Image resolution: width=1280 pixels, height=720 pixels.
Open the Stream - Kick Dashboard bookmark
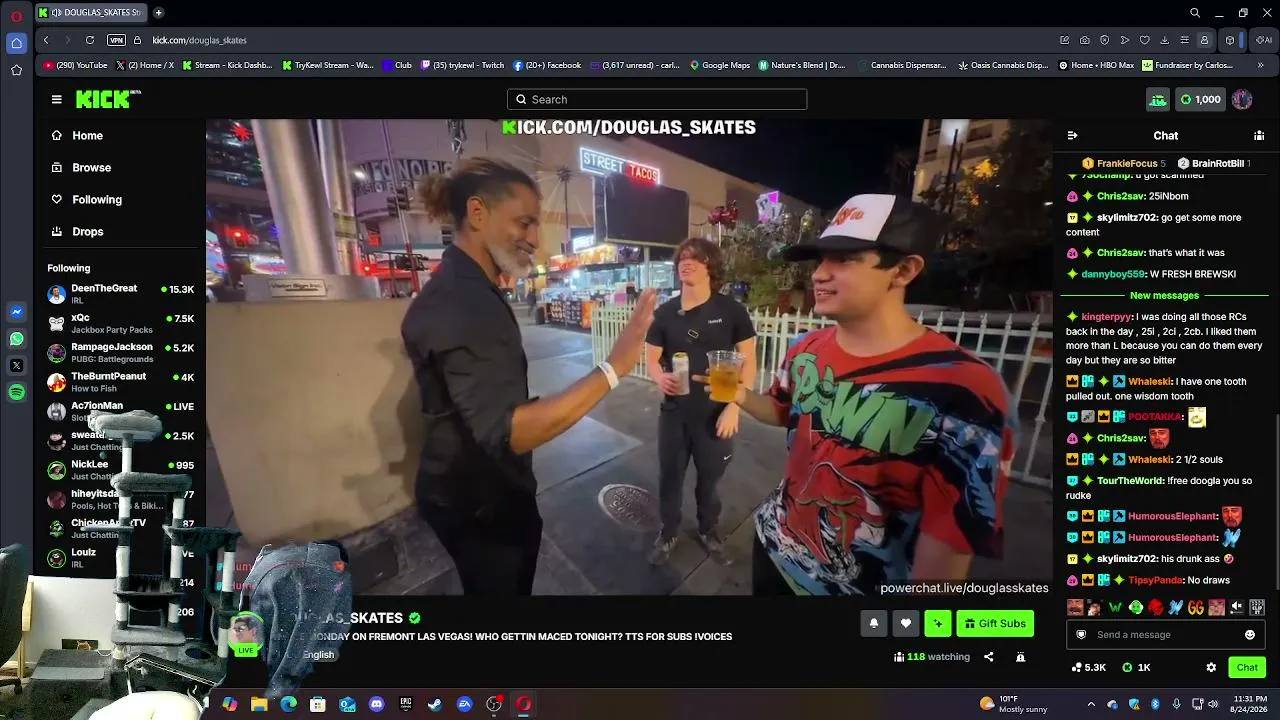[x=228, y=65]
